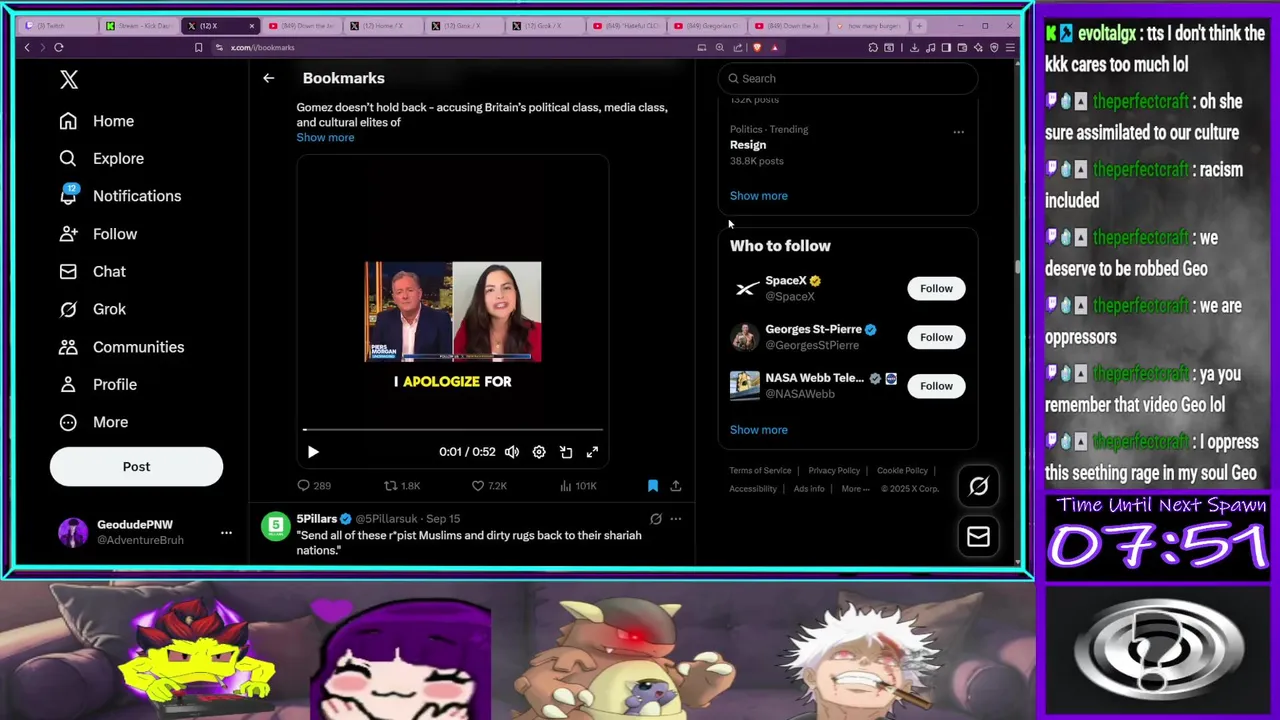Show more Who to follow suggestions
The width and height of the screenshot is (1280, 720).
click(x=758, y=430)
